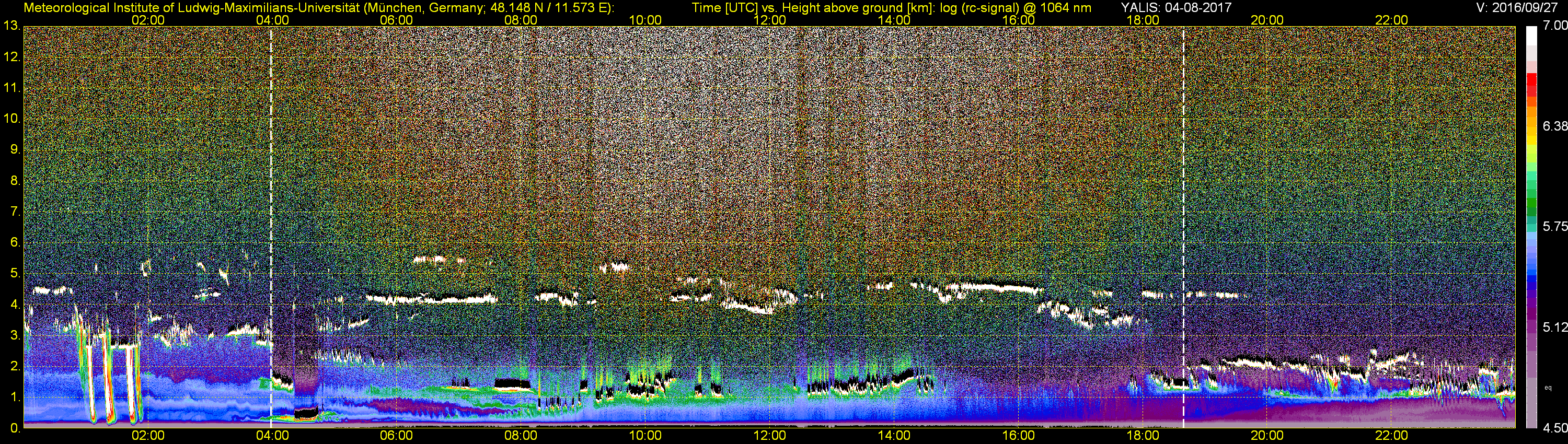Click the small "eq" label on the color bar
1568x444 pixels.
click(x=1548, y=388)
